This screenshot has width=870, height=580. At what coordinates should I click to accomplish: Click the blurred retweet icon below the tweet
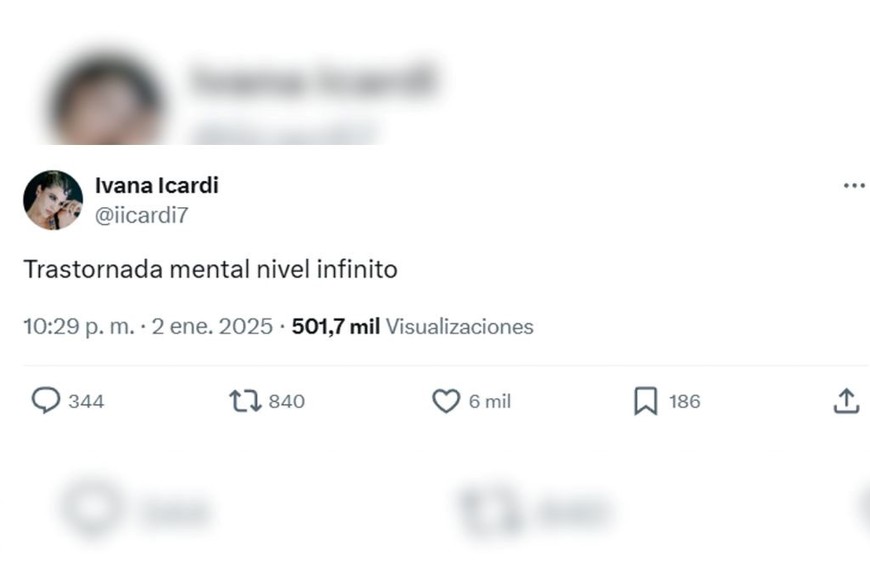point(490,510)
